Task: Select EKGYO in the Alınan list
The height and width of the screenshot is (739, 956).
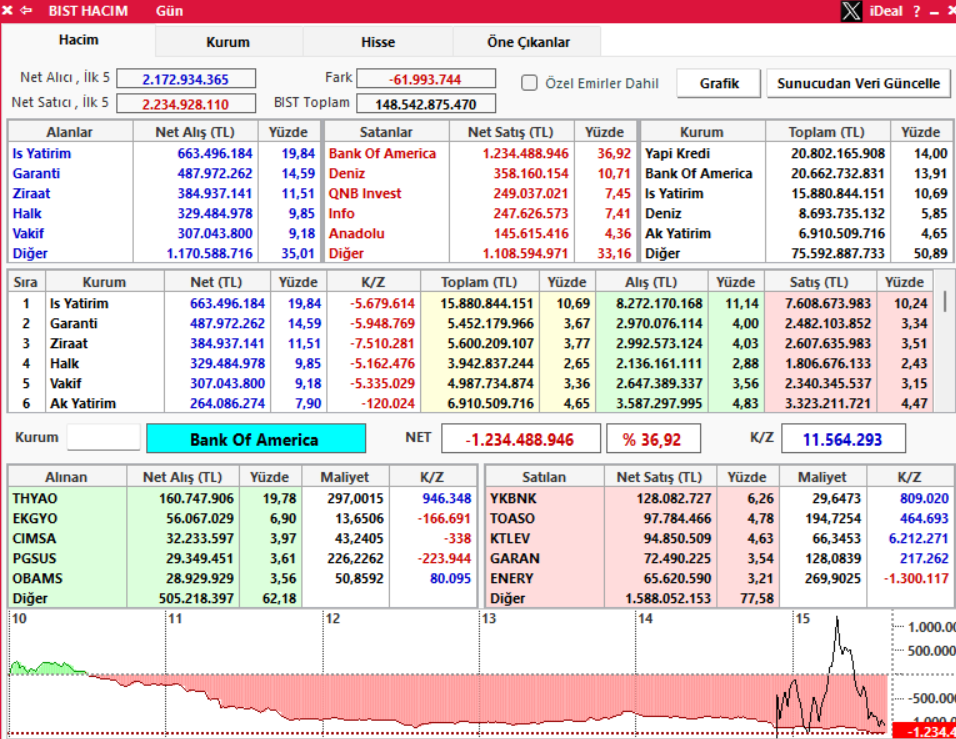Action: (x=35, y=519)
